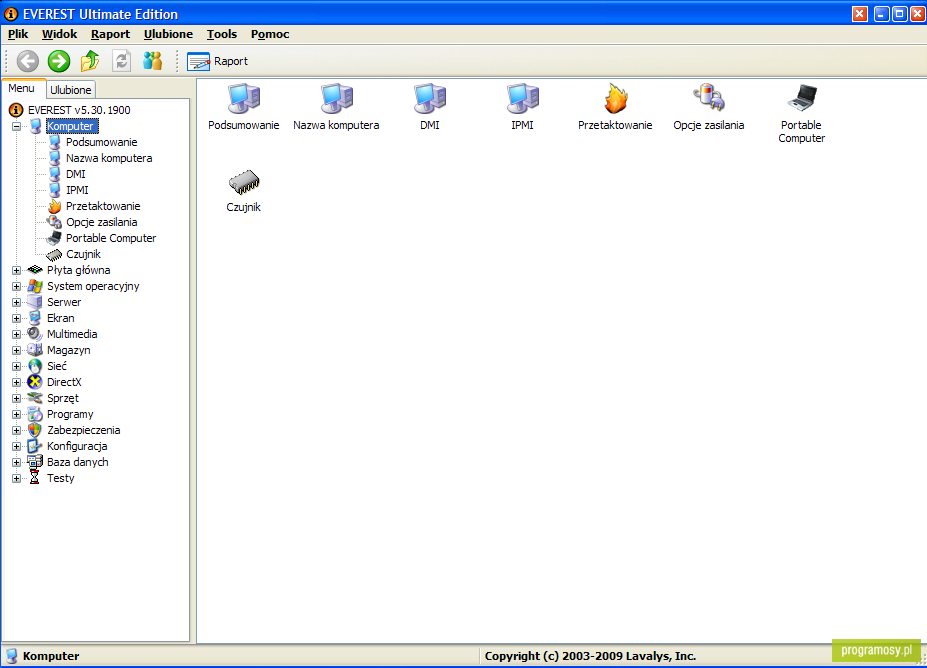Click the System operacyjny Windows flag icon

(x=35, y=286)
